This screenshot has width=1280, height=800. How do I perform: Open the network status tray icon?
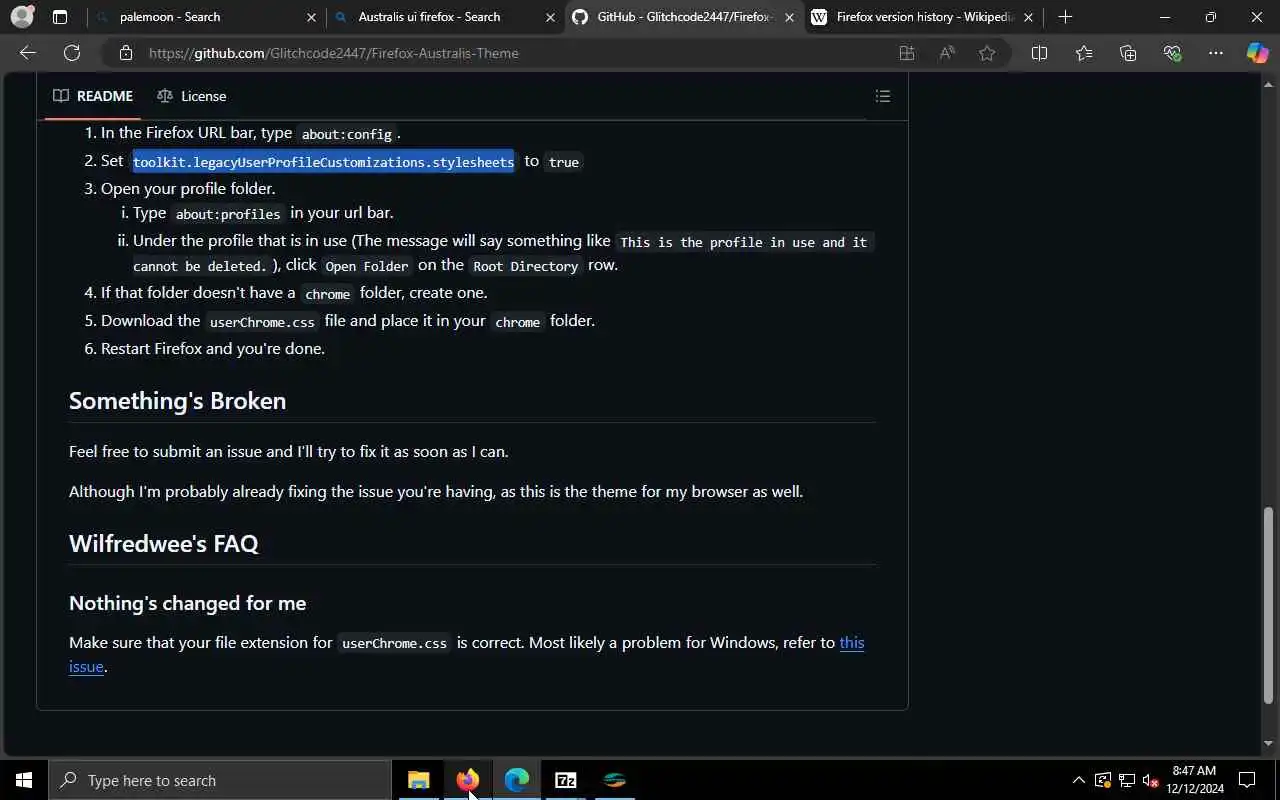click(1127, 780)
